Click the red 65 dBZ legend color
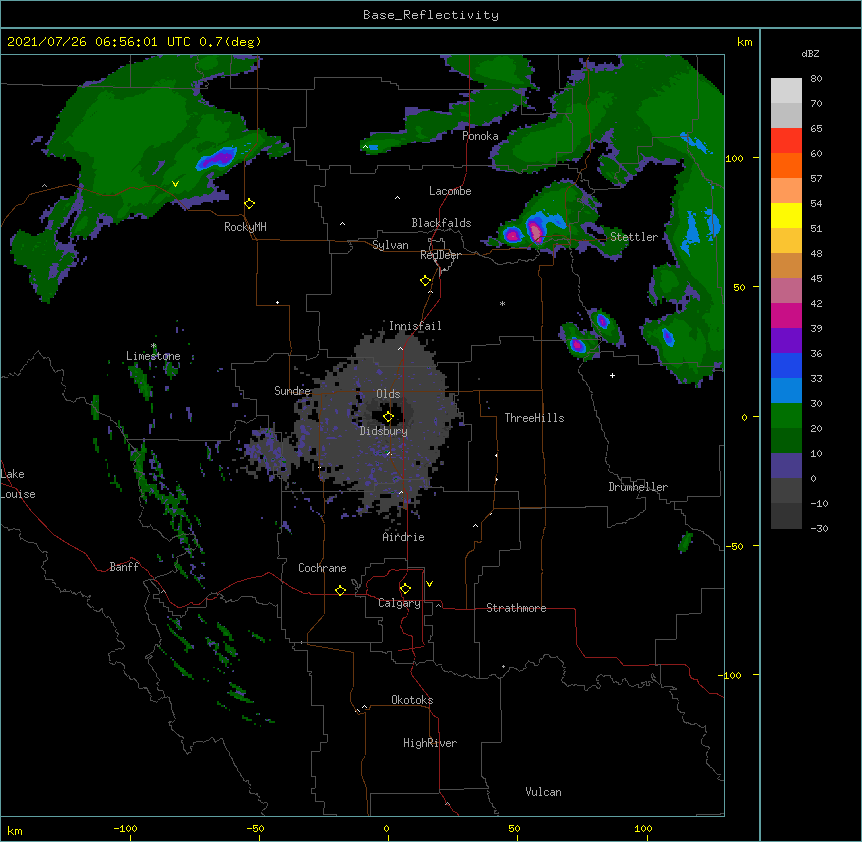This screenshot has width=862, height=842. pyautogui.click(x=786, y=141)
